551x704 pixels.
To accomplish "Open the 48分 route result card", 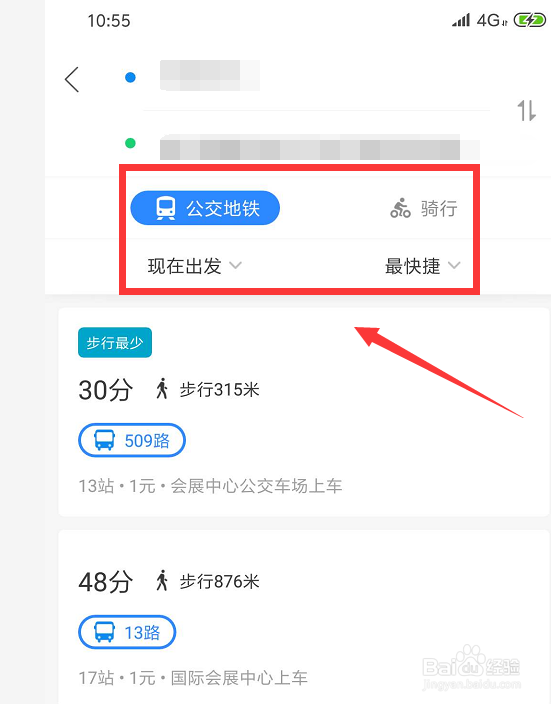I will pos(304,617).
